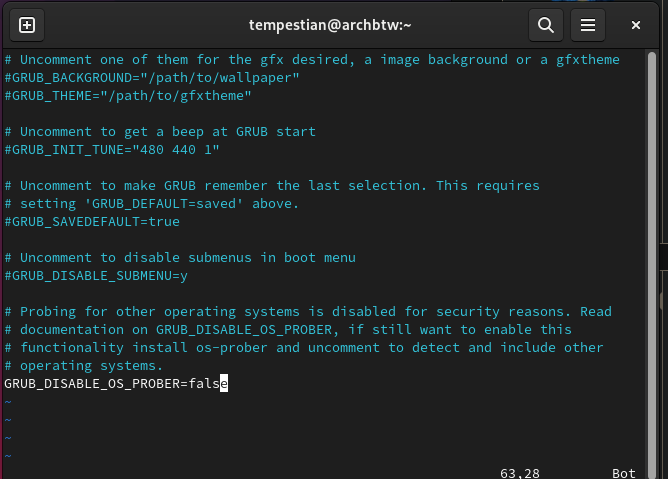Screen dimensions: 668x479
Task: Click the 'Bot' scroll position indicator
Action: pos(624,471)
